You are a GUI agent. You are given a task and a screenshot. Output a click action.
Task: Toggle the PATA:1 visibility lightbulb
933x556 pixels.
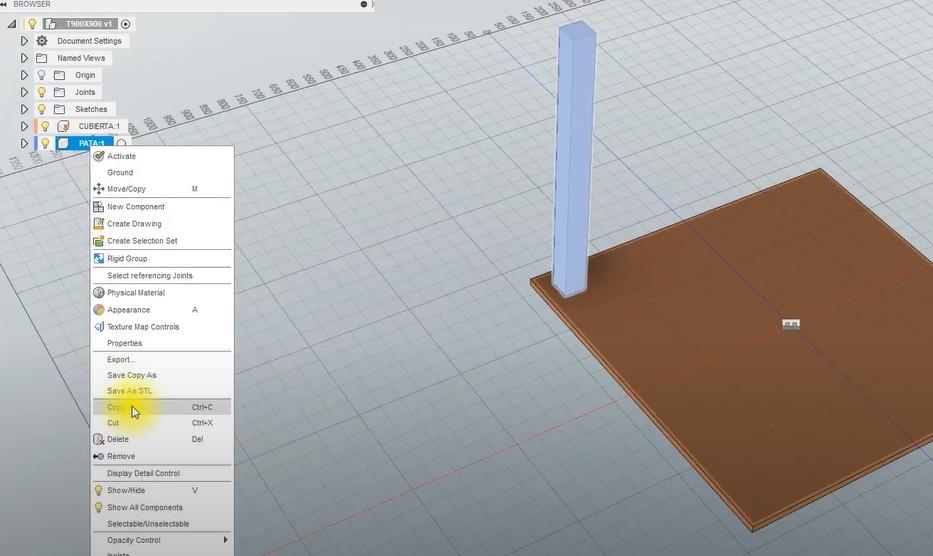click(45, 143)
